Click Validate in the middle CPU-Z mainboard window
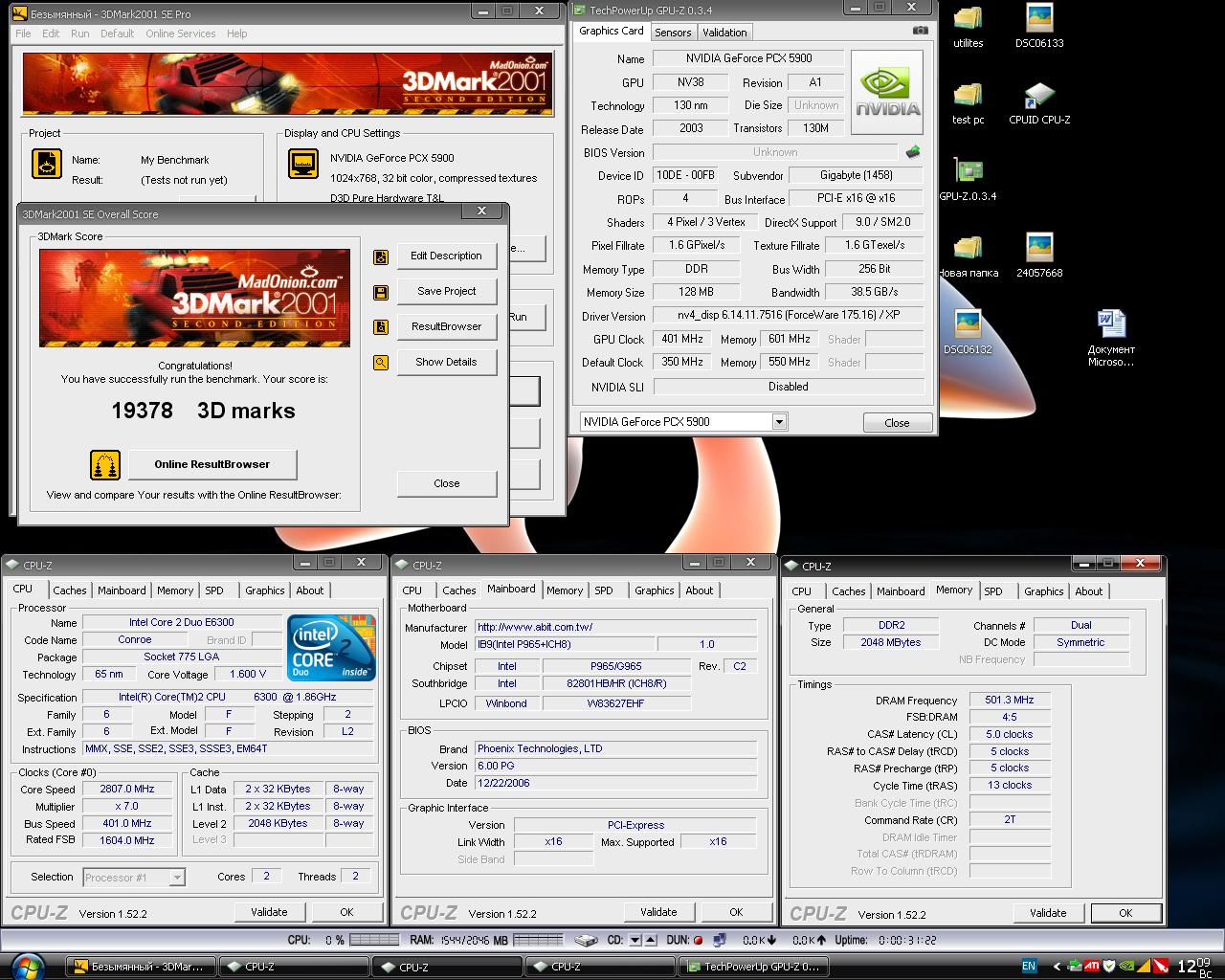 click(658, 912)
